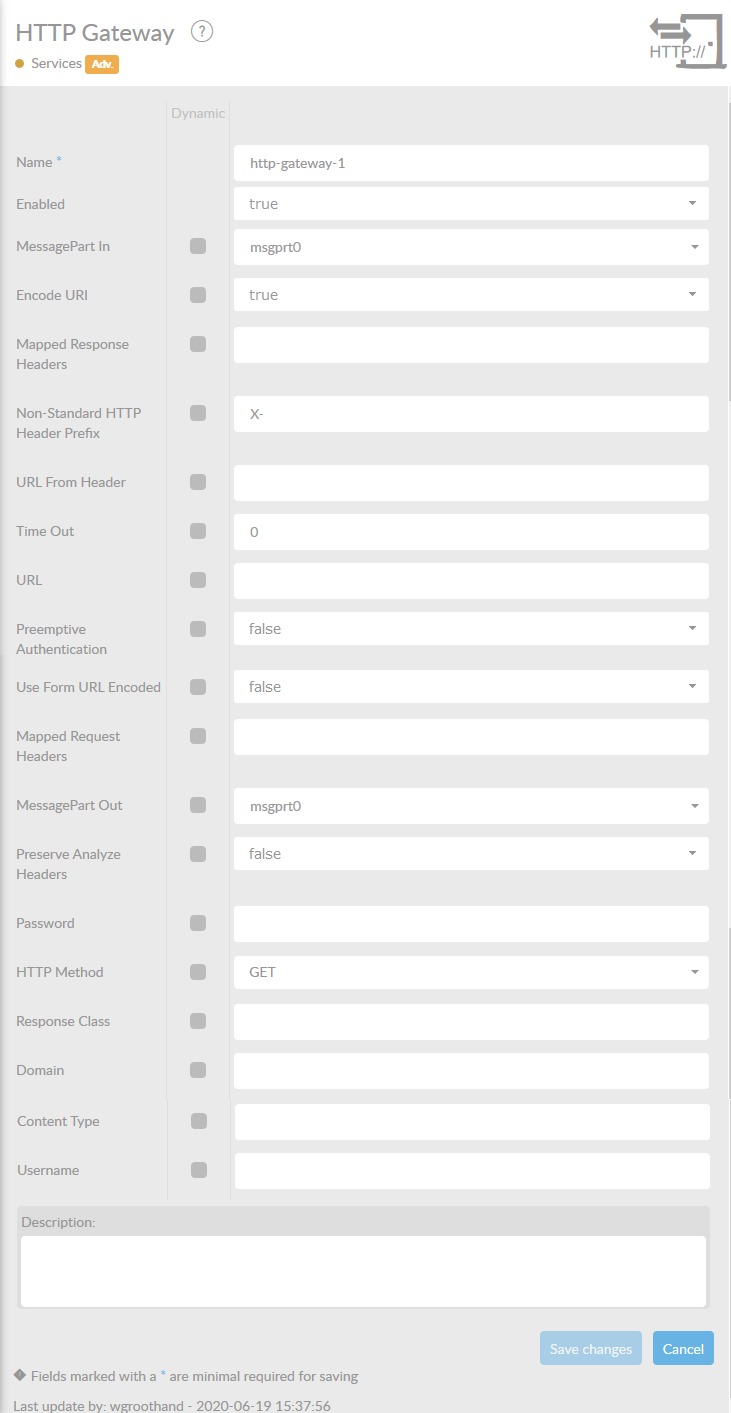731x1413 pixels.
Task: Tick Dynamic checkbox for Password
Action: (198, 923)
